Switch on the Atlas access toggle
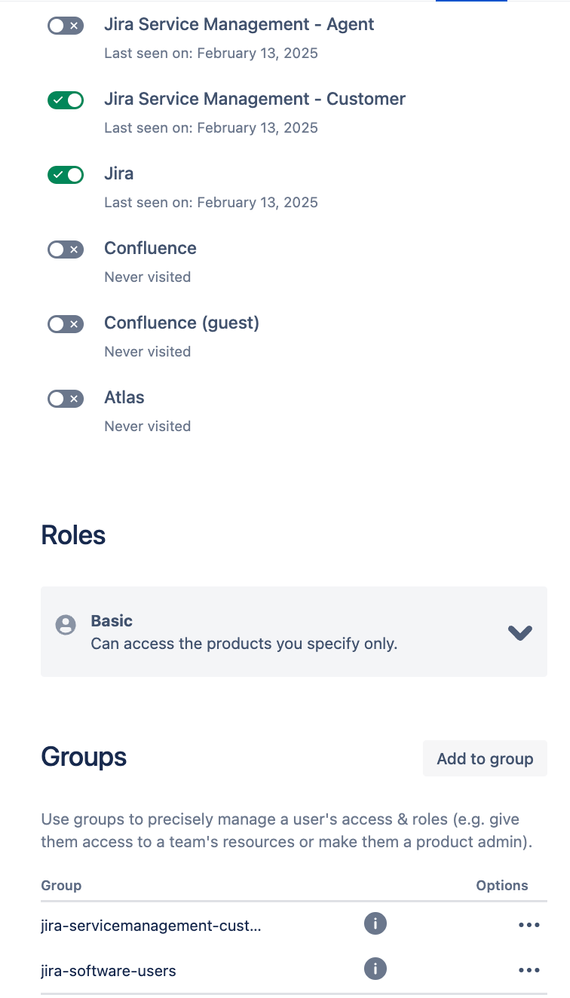The height and width of the screenshot is (998, 570). tap(66, 398)
